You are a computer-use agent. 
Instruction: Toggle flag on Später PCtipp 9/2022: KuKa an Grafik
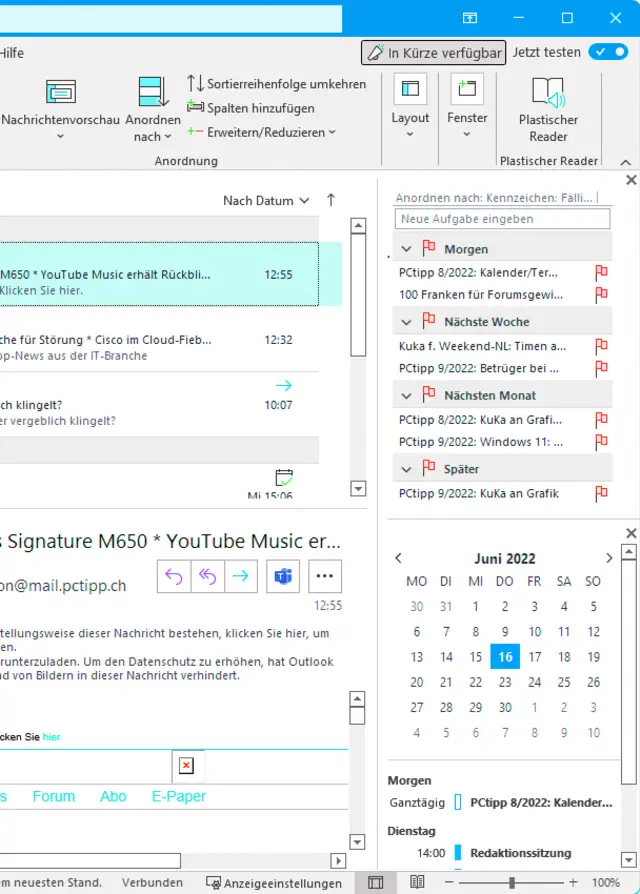(601, 493)
